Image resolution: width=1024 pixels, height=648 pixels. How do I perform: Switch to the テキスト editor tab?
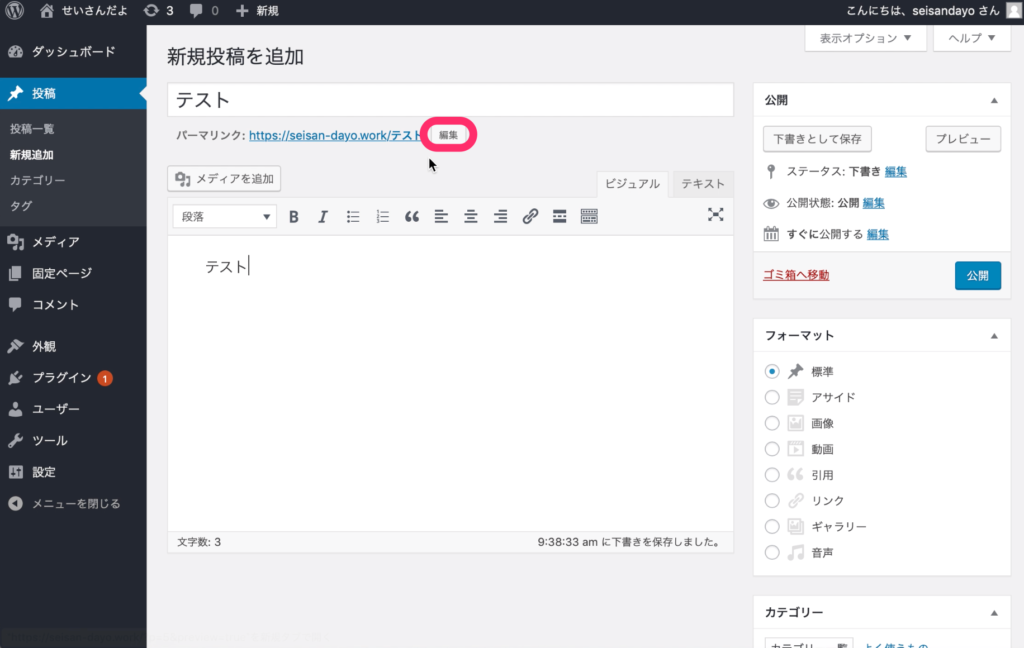pyautogui.click(x=703, y=184)
